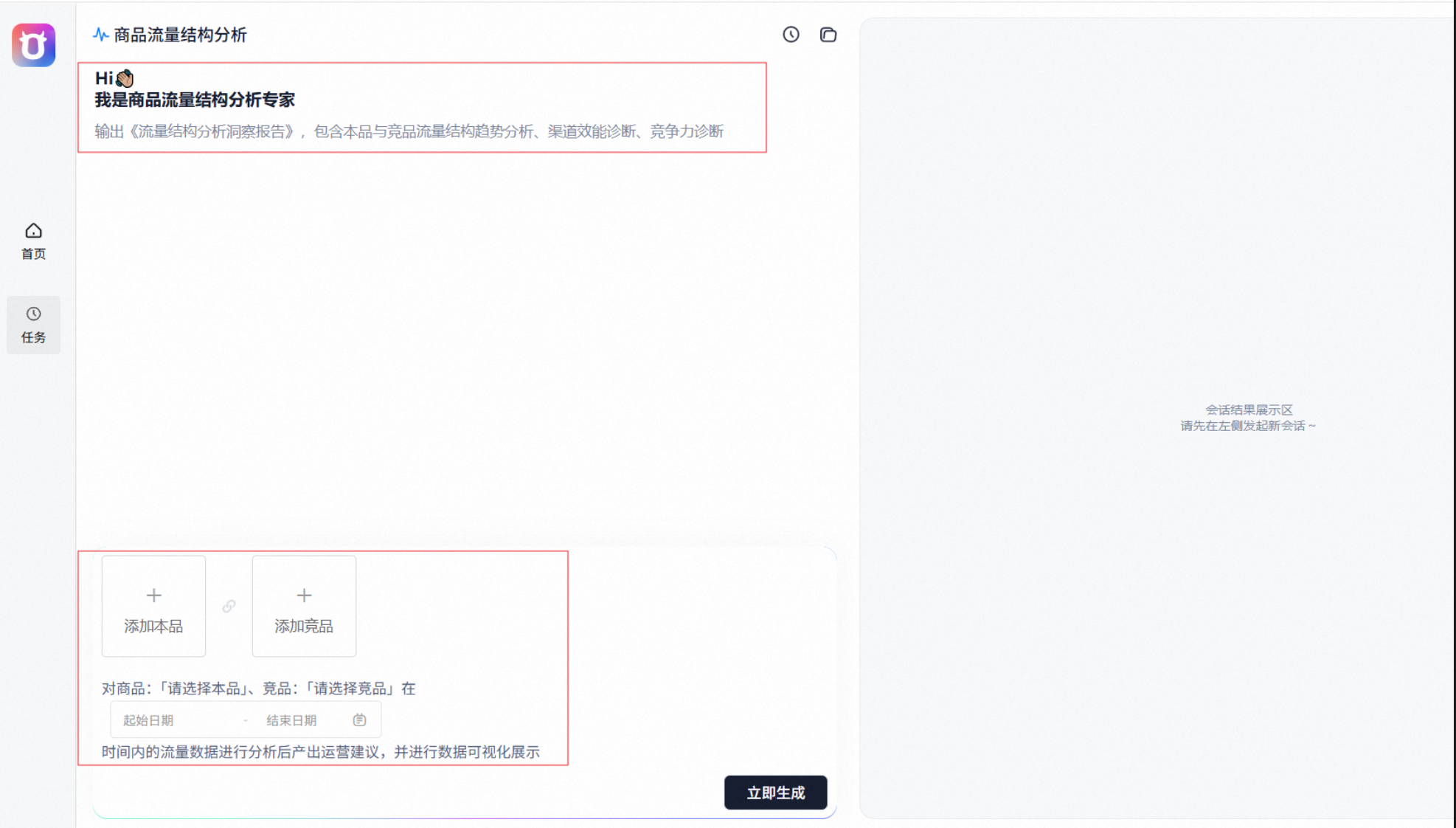Click the copy windows icon in header

tap(828, 35)
